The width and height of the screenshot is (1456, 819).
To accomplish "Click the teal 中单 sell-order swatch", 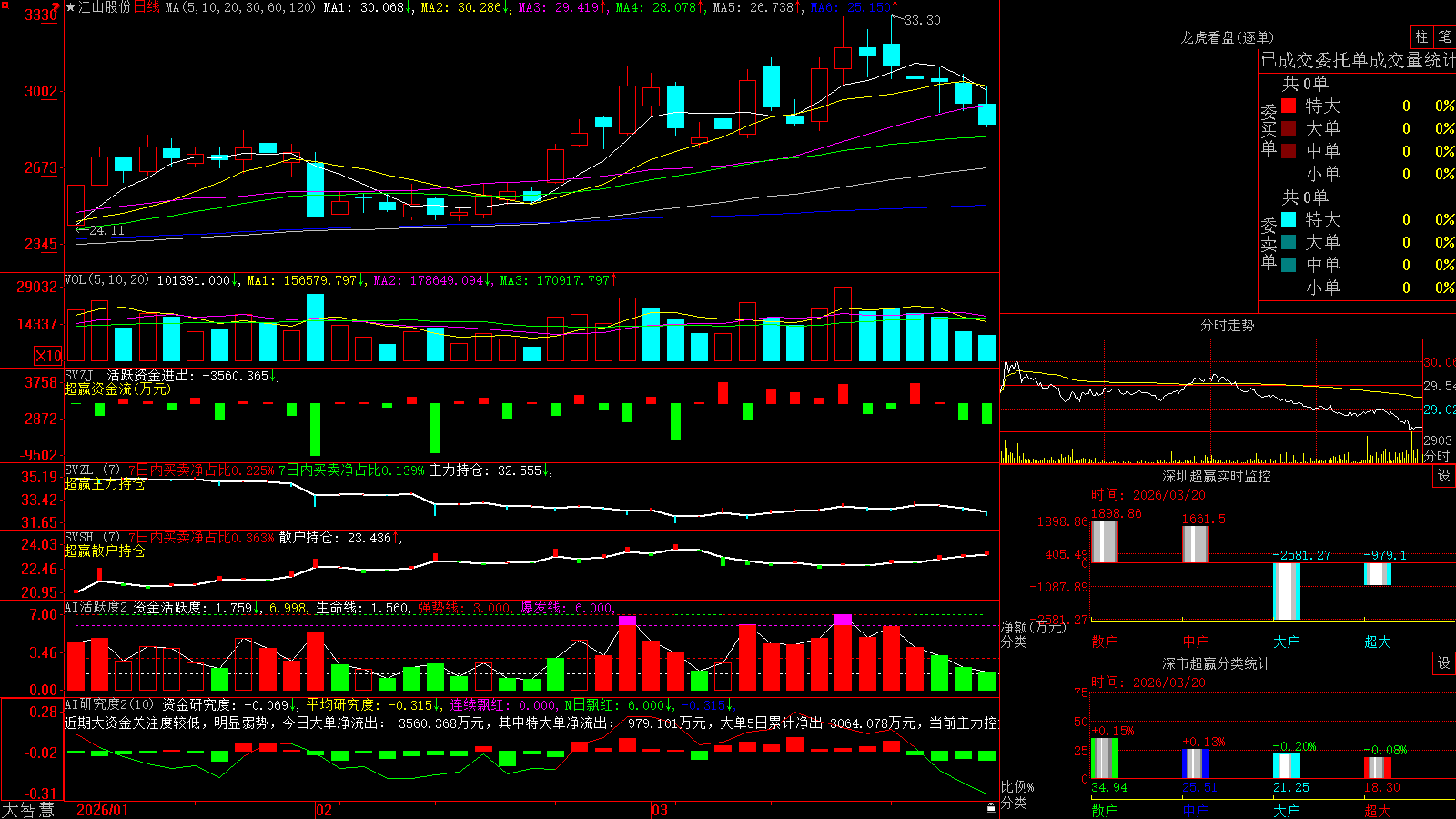I will [1289, 265].
